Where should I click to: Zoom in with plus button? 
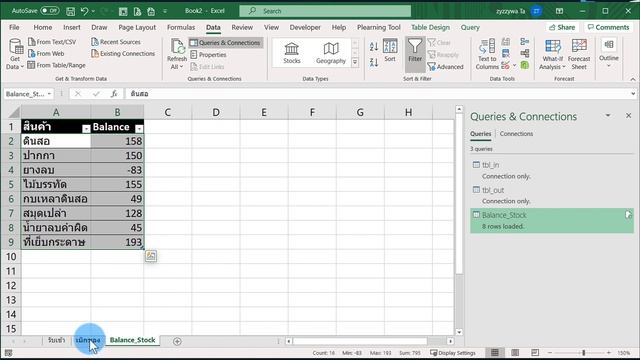[x=609, y=353]
